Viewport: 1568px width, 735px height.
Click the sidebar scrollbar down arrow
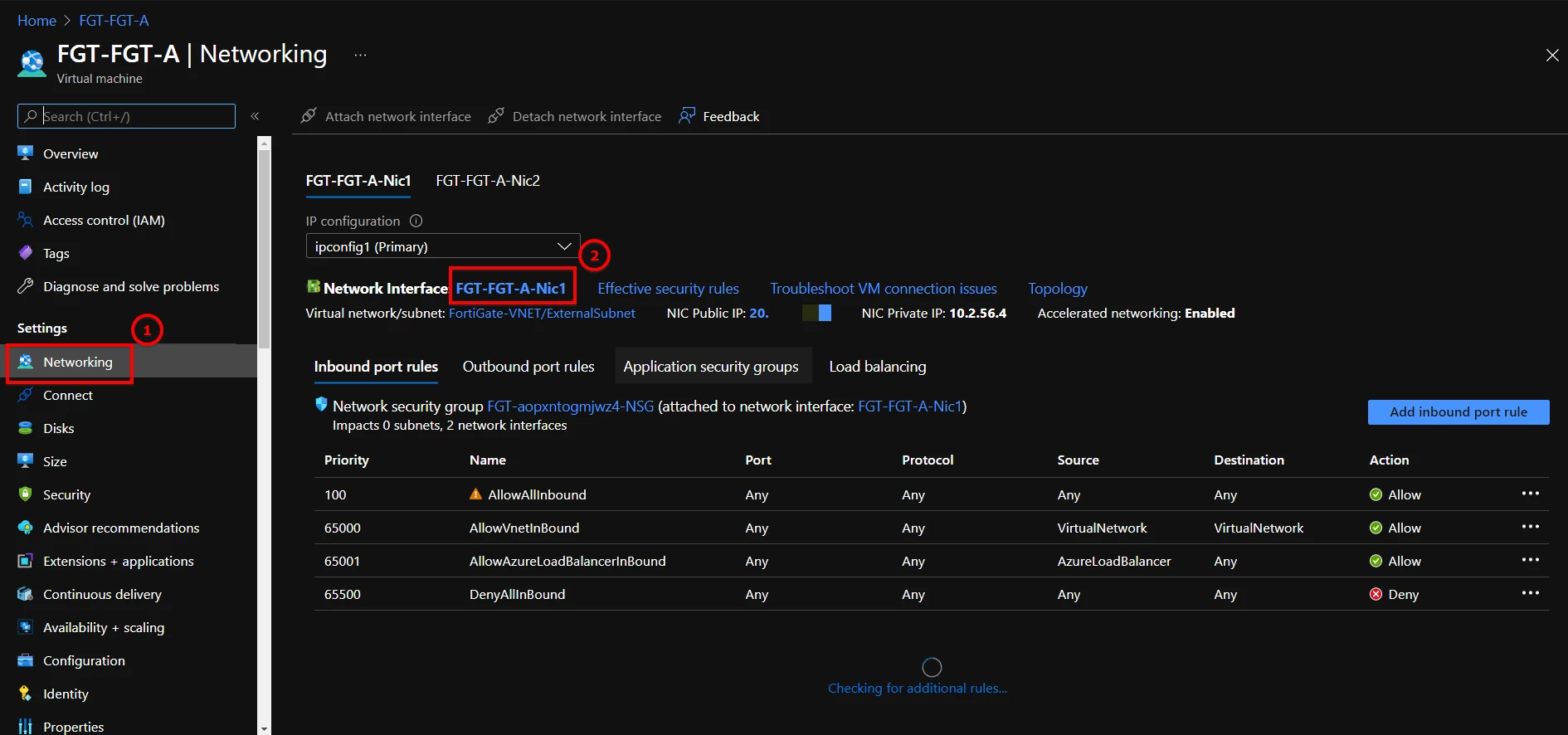(264, 728)
